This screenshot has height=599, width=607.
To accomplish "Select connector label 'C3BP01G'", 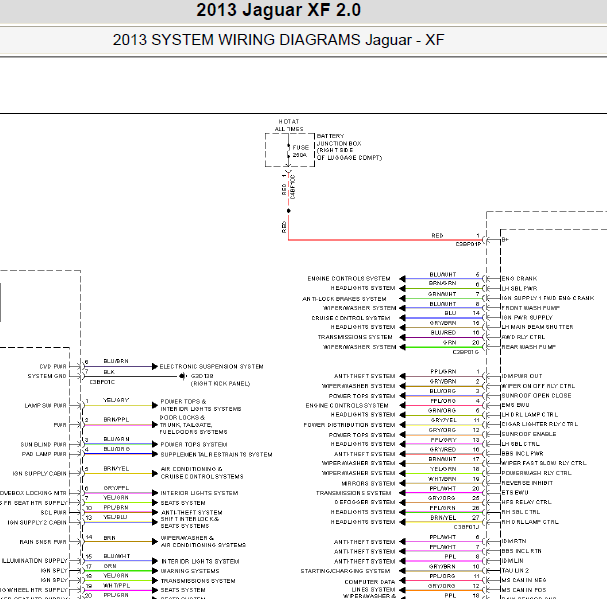I will point(465,352).
